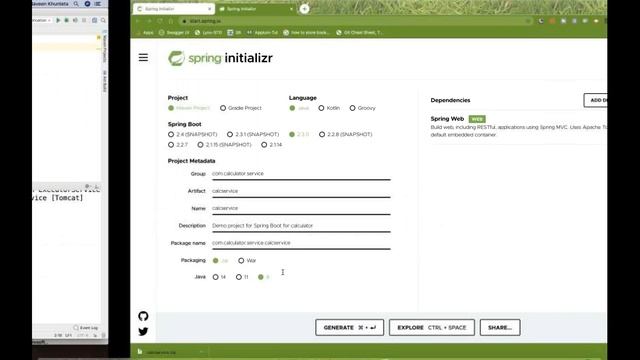Click the SHARE... button

click(500, 327)
